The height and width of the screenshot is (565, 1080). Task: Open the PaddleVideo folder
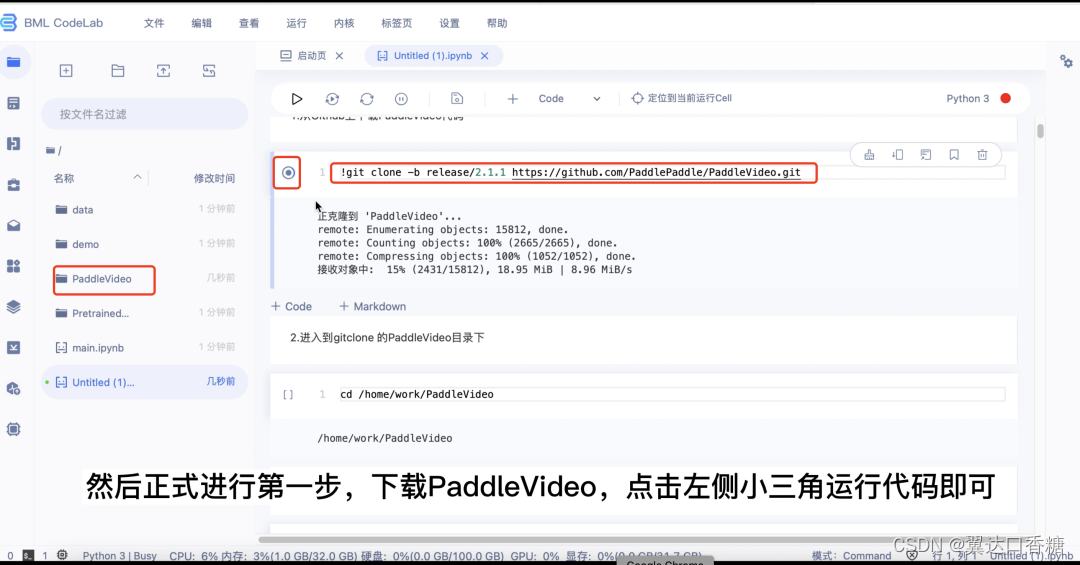[144, 278]
